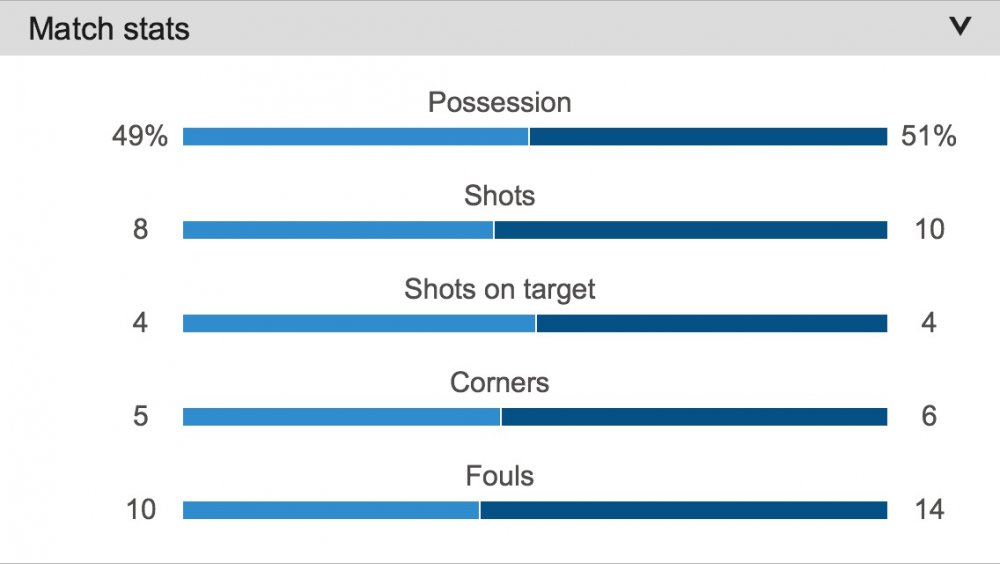Click the light blue Shots on target bar

tap(359, 323)
